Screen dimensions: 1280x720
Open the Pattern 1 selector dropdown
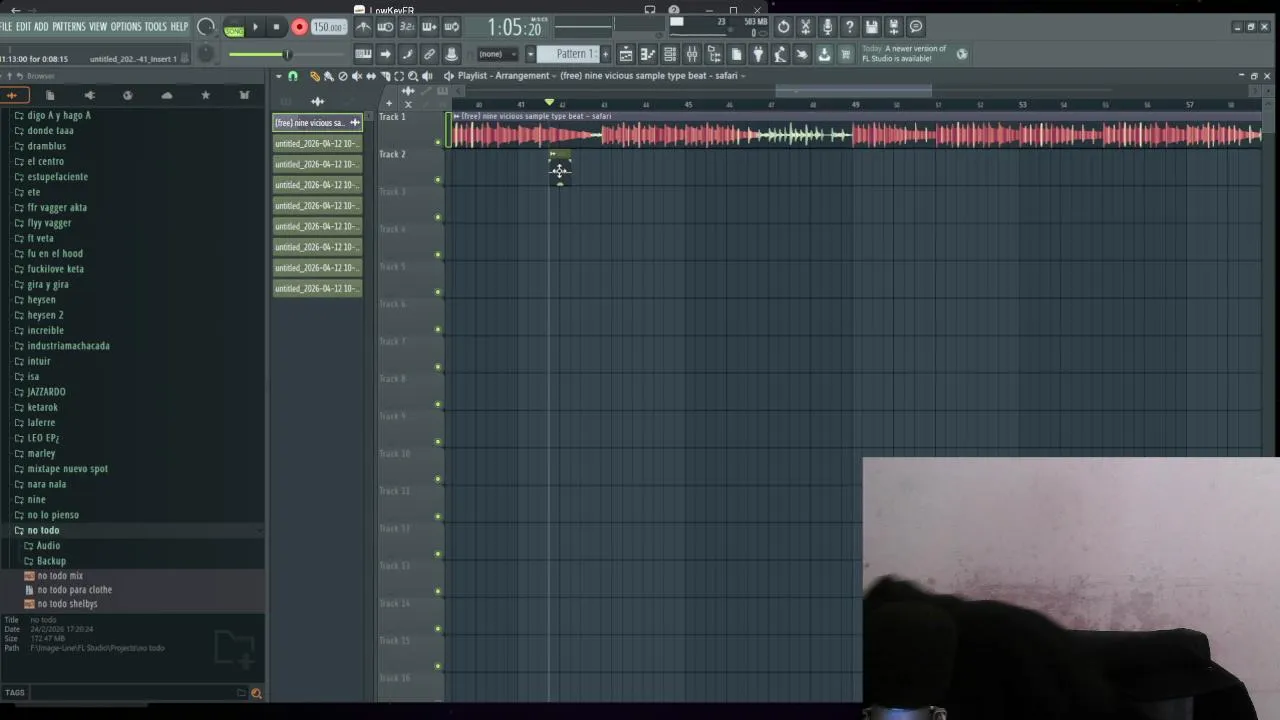pyautogui.click(x=568, y=54)
